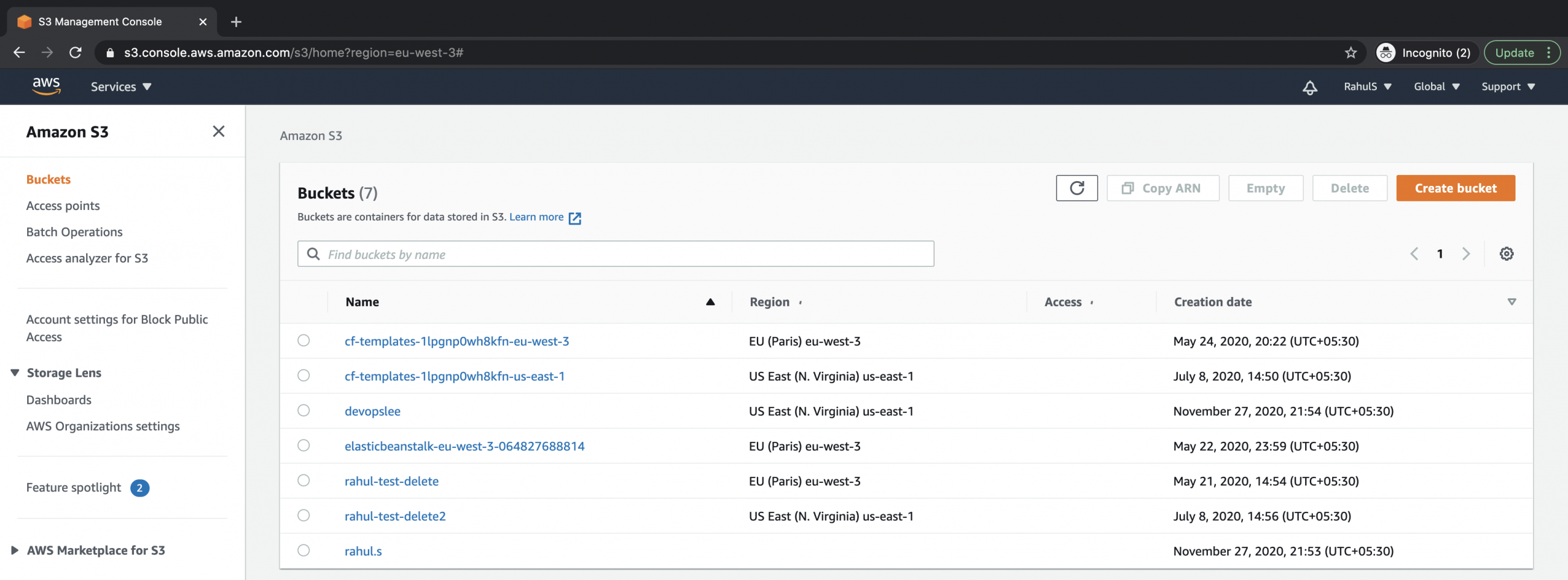Open the Support menu

point(1508,86)
